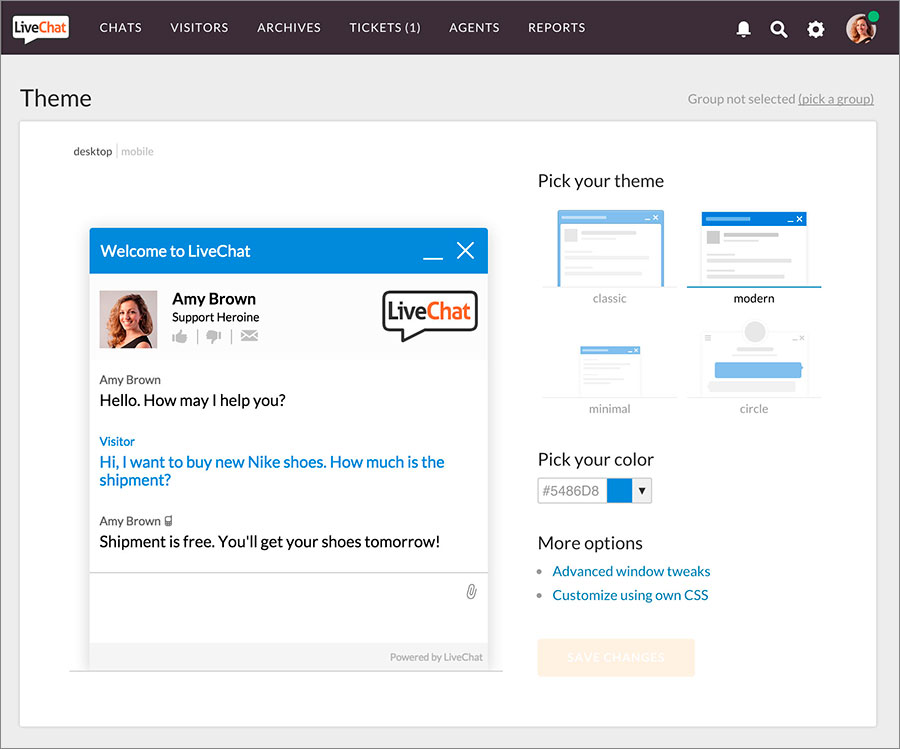The image size is (900, 749).
Task: Click the Save Changes button
Action: pyautogui.click(x=616, y=657)
